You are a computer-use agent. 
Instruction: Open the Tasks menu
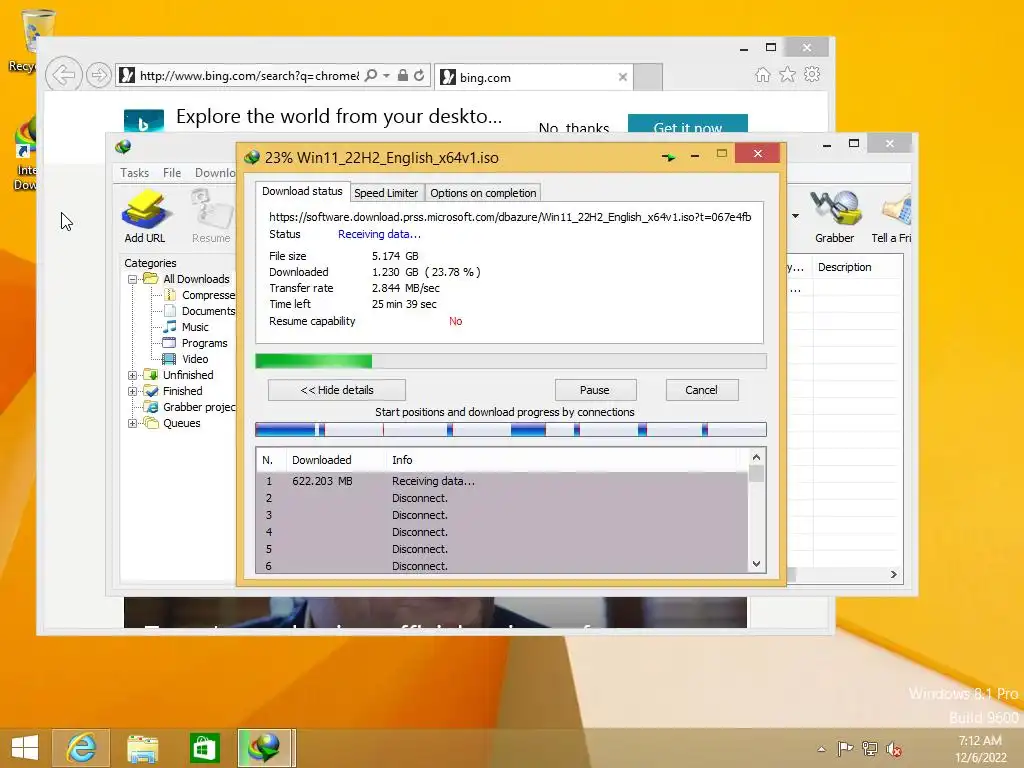pos(135,172)
